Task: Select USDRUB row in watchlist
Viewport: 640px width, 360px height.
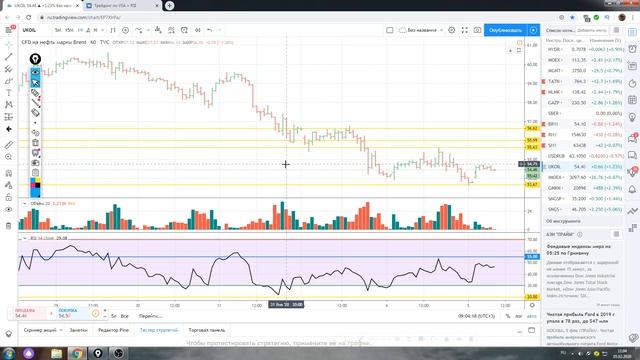Action: click(584, 156)
